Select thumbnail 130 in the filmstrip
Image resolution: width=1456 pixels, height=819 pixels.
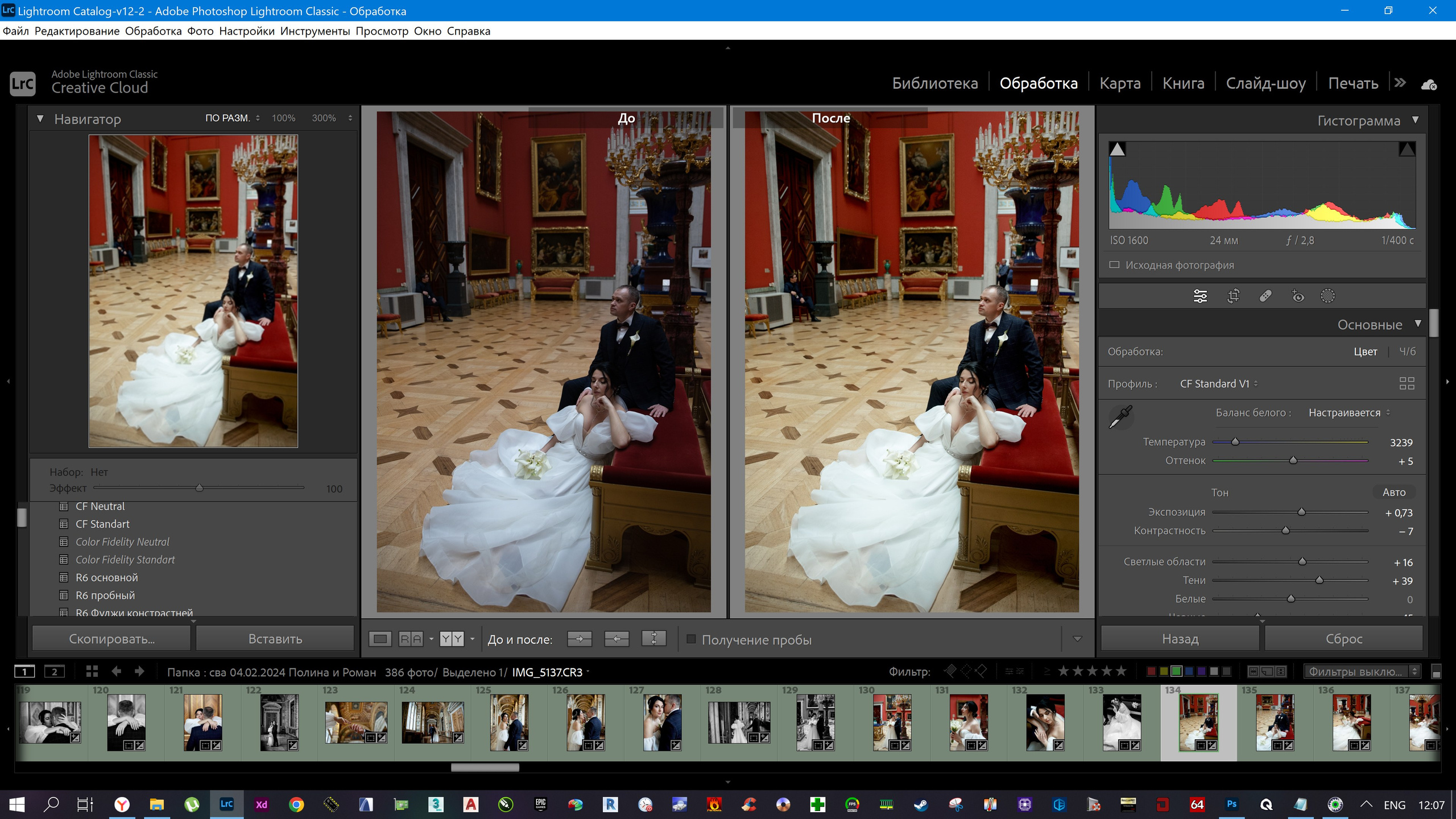pos(893,722)
